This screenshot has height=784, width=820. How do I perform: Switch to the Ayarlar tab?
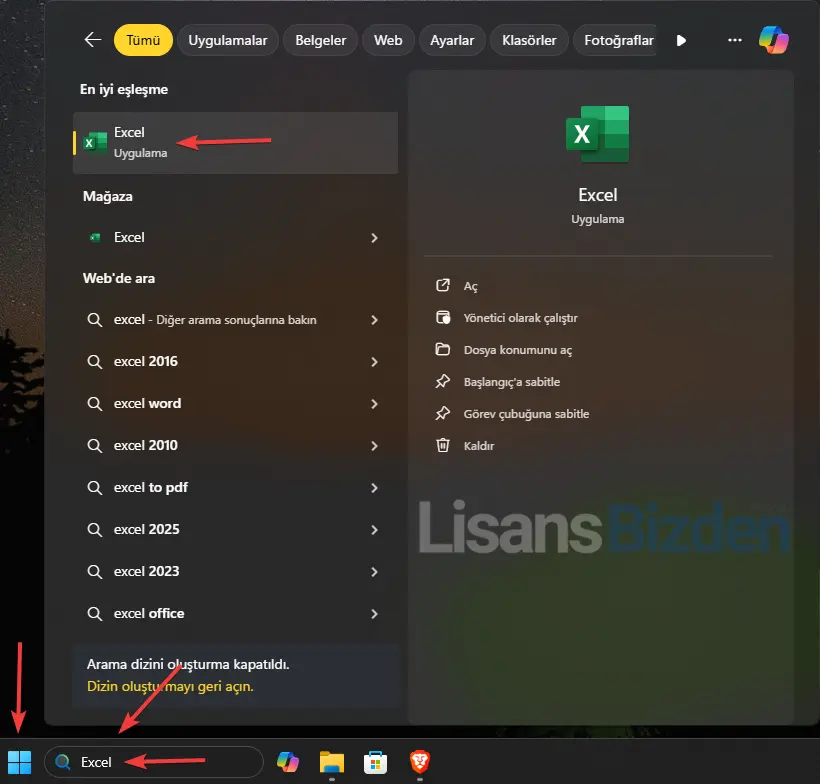point(452,40)
